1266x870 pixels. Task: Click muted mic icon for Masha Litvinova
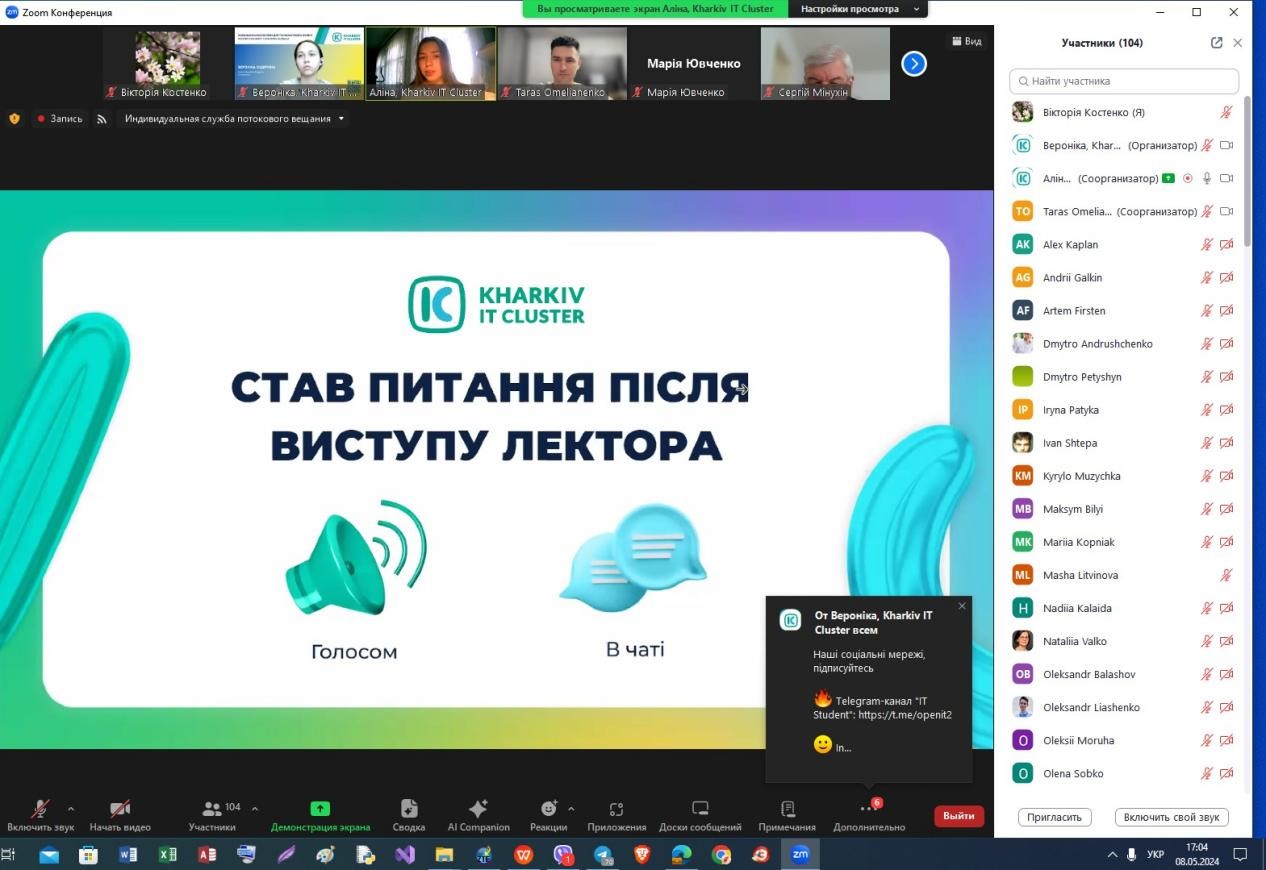pos(1226,575)
